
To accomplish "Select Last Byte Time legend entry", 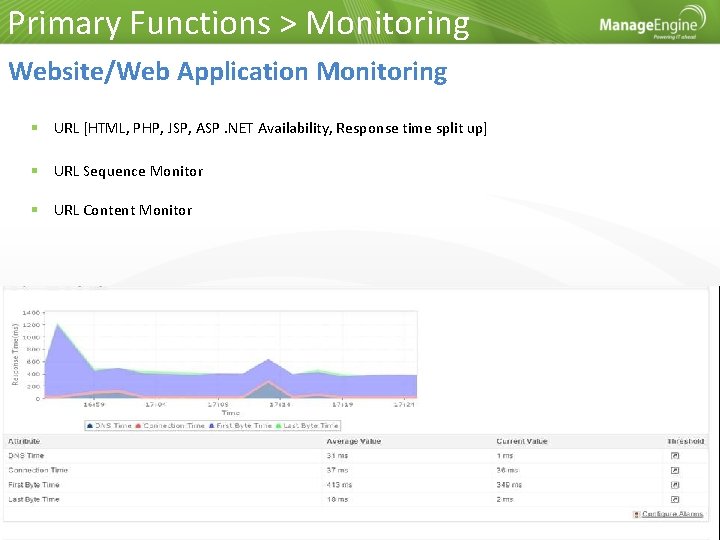I will [x=307, y=426].
